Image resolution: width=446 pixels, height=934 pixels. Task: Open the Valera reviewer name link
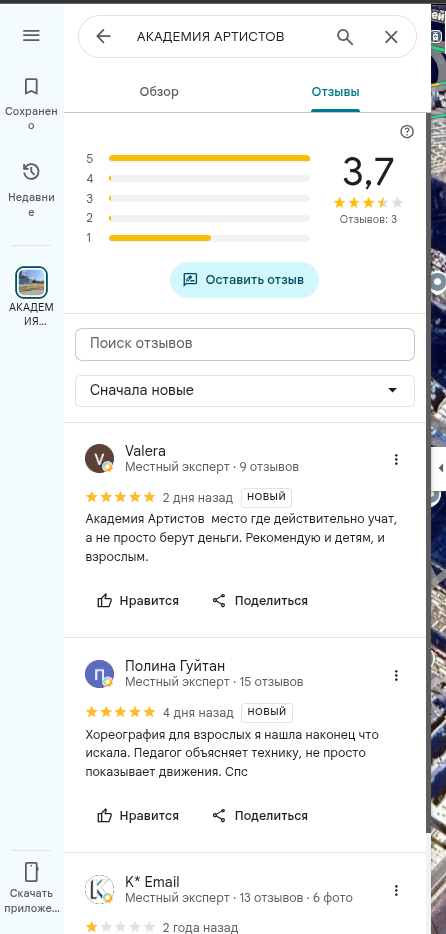145,451
